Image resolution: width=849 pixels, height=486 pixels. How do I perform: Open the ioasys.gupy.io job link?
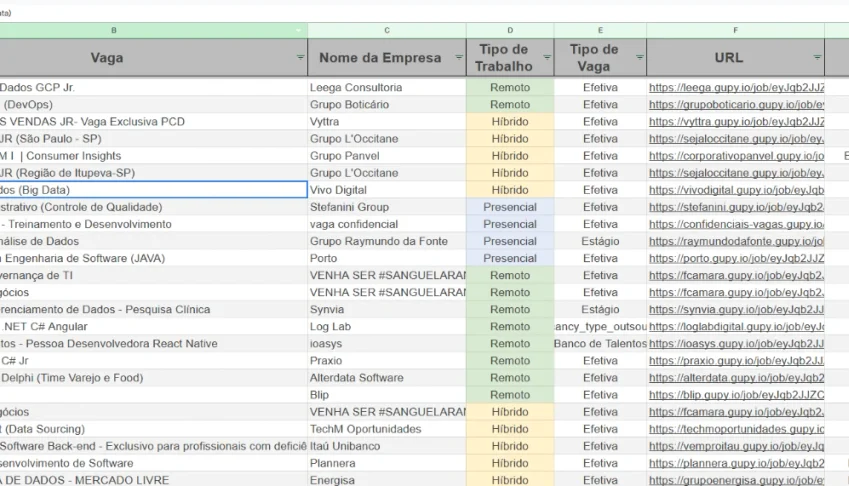pos(736,344)
